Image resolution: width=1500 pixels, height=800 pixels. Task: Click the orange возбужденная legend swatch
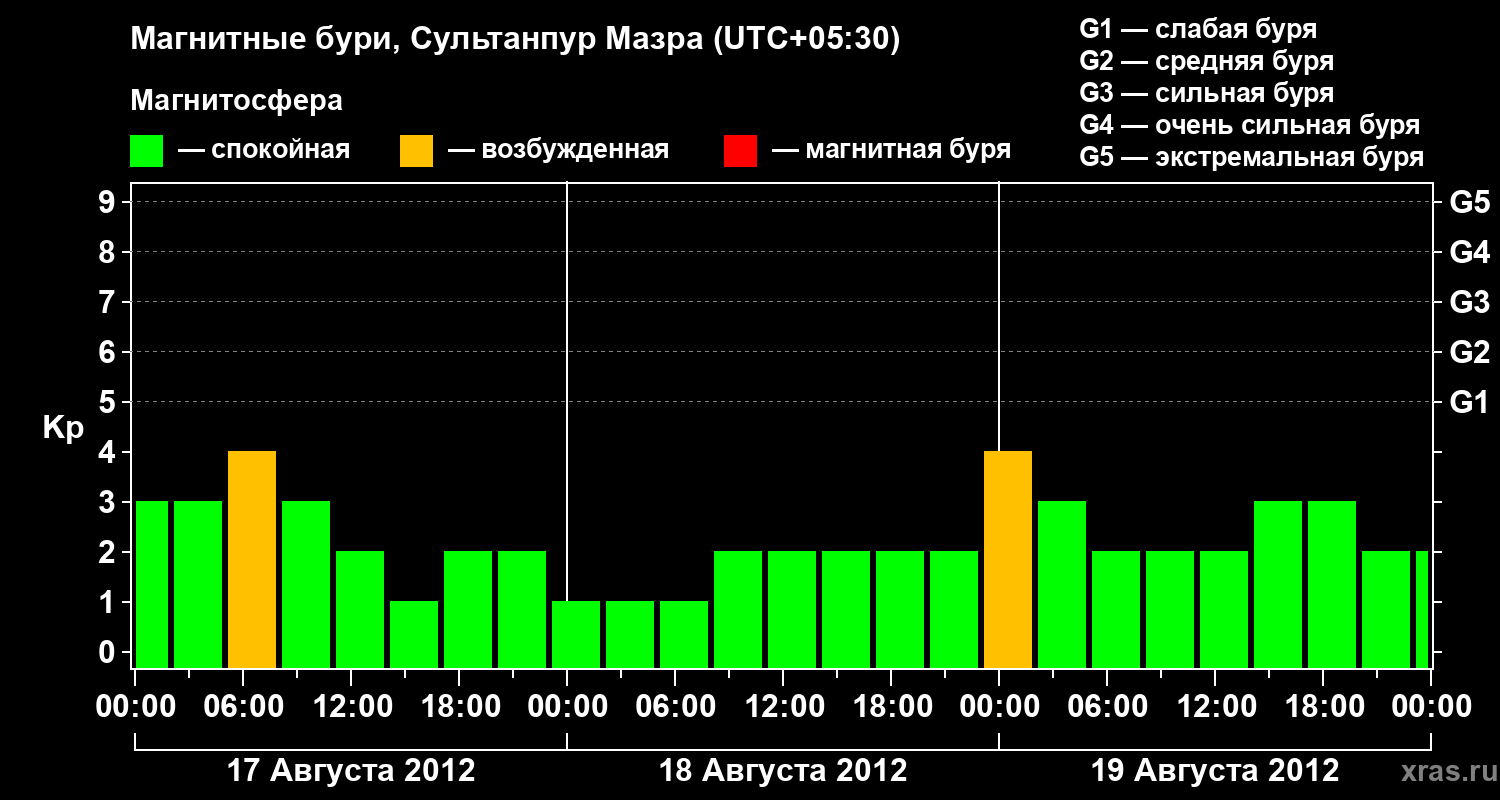coord(417,151)
